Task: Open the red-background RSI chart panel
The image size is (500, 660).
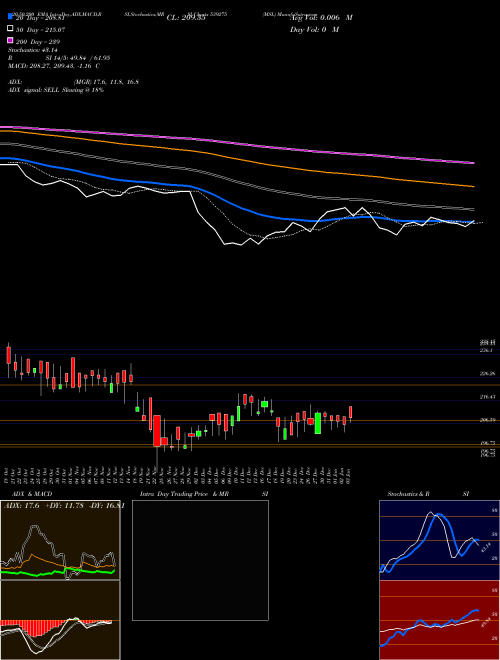Action: tap(439, 620)
